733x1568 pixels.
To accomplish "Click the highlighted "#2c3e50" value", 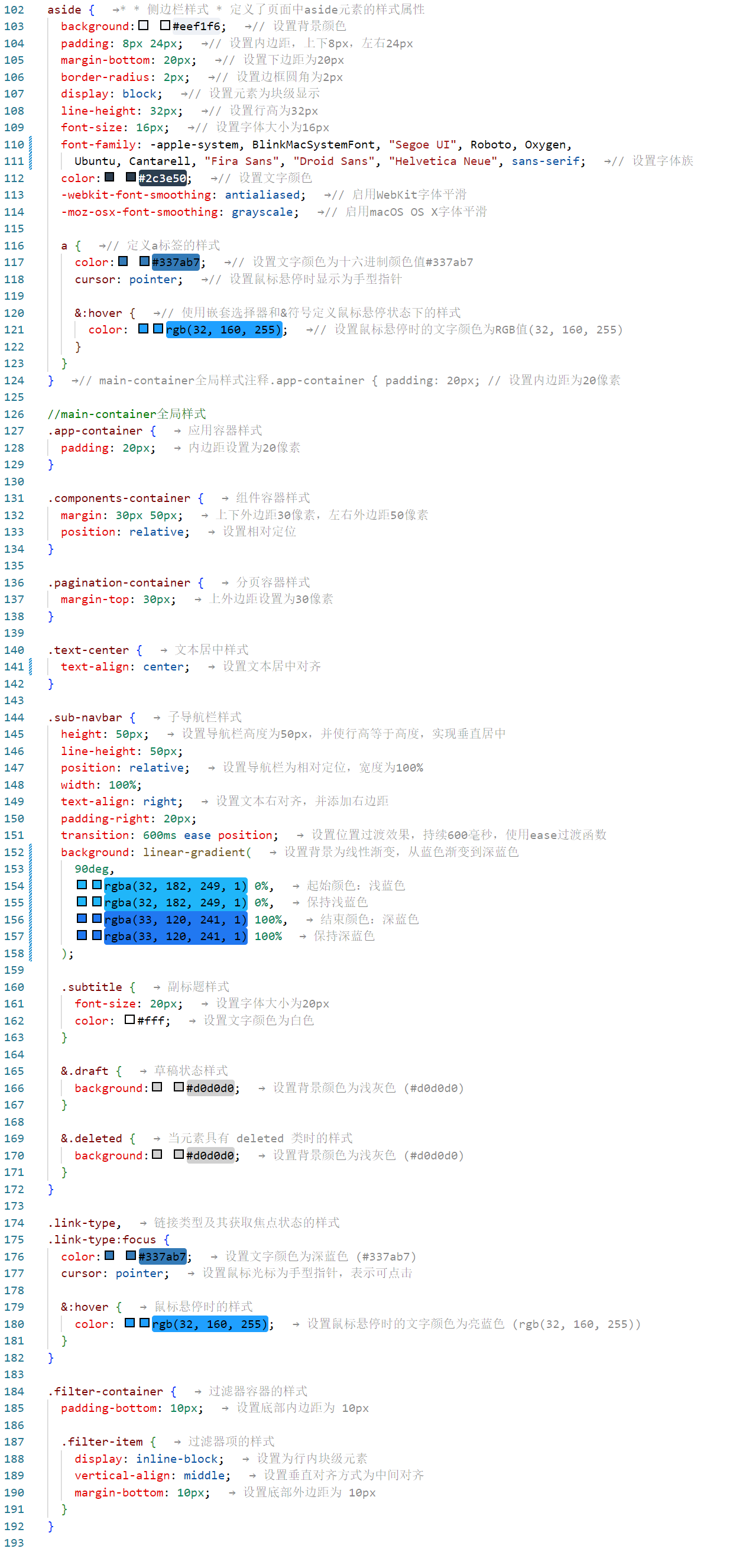I will pyautogui.click(x=162, y=178).
